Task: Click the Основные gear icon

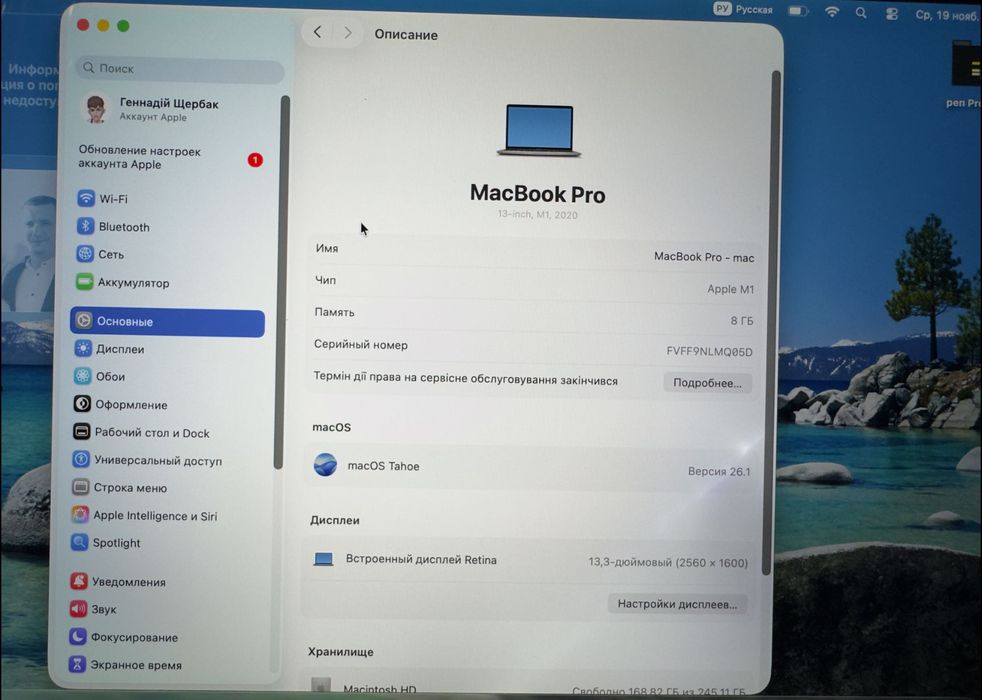Action: pos(83,321)
